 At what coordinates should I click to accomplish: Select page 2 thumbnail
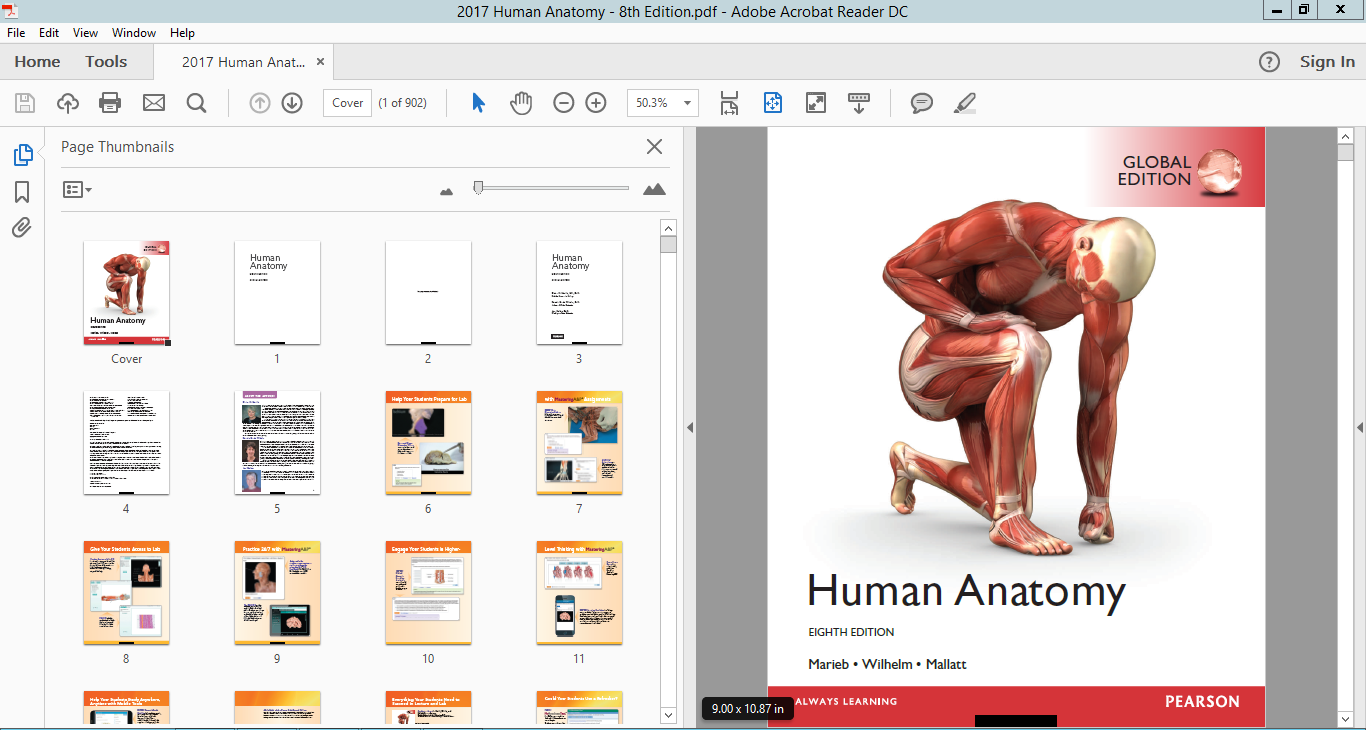point(428,293)
